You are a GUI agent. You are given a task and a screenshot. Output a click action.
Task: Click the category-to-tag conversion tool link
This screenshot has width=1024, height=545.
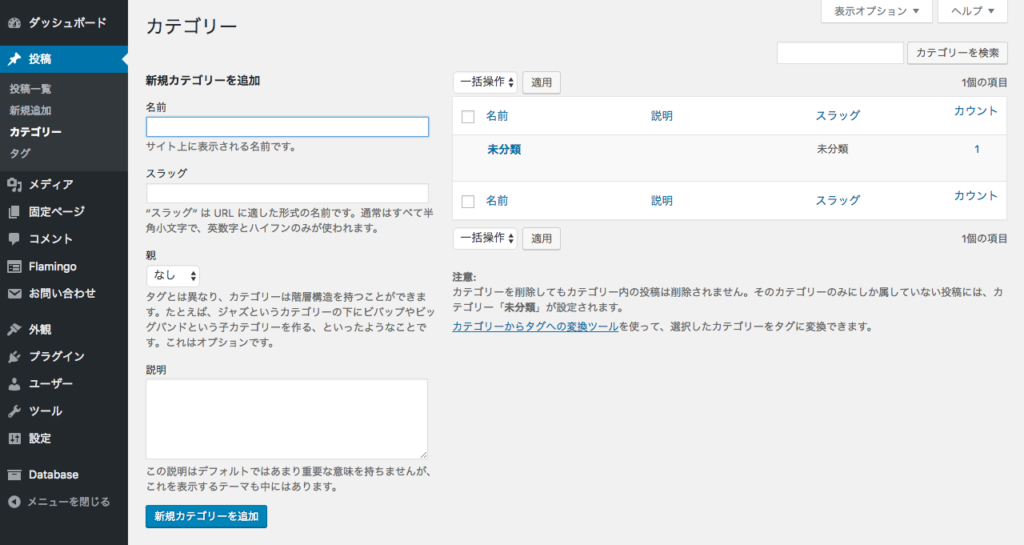535,327
